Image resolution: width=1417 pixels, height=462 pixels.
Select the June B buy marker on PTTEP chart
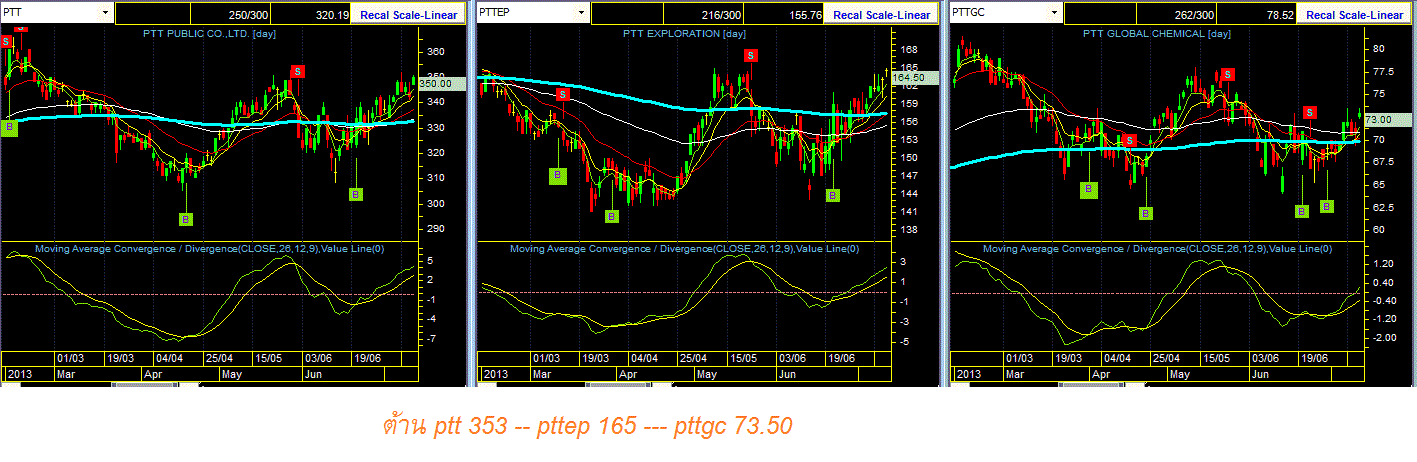coord(832,195)
